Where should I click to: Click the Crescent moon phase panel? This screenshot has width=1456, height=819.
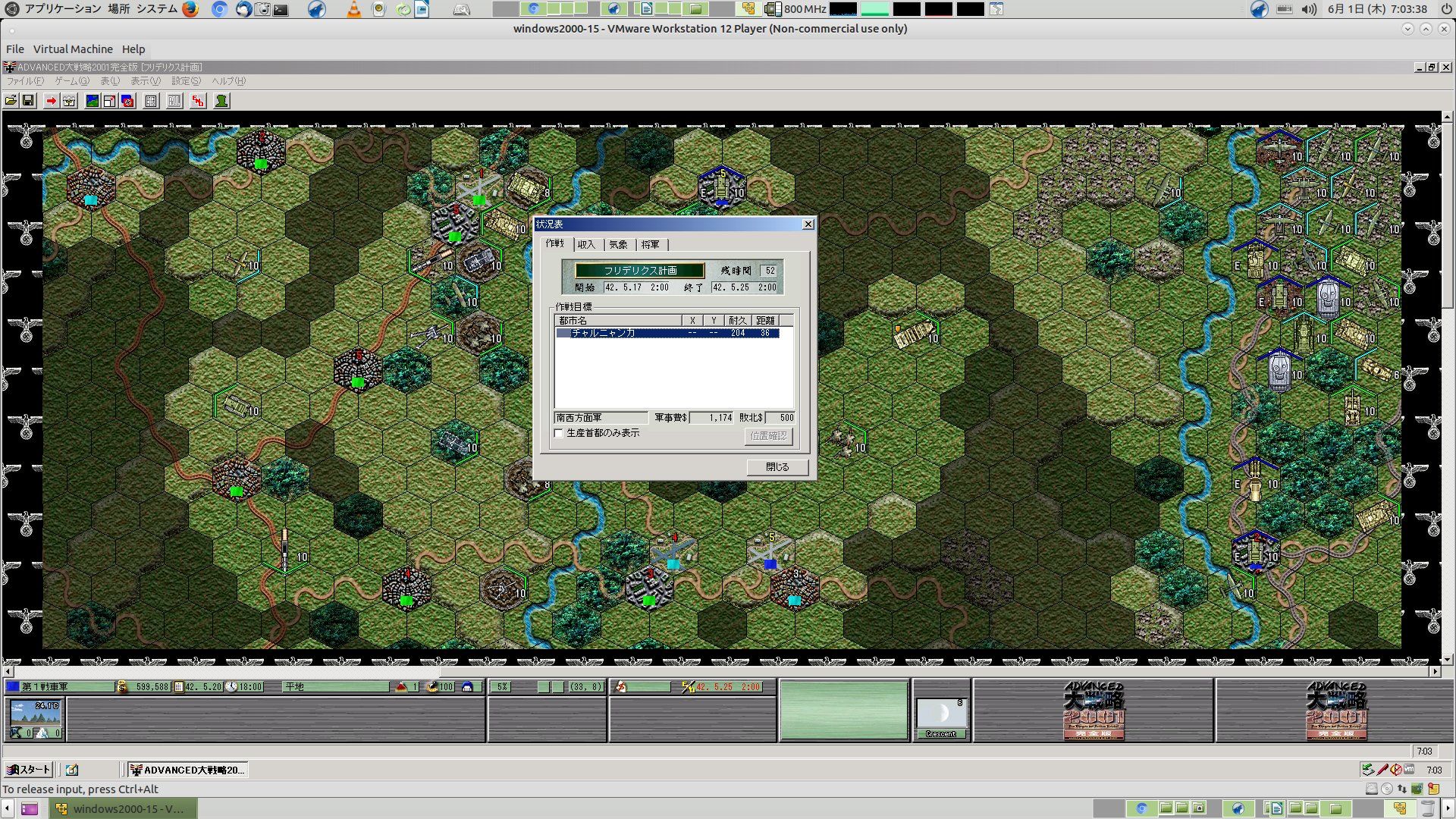click(940, 718)
